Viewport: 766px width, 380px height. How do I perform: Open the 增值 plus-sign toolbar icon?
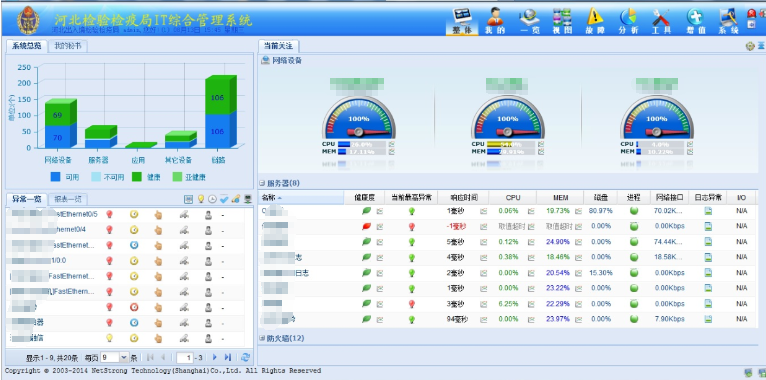click(x=695, y=21)
